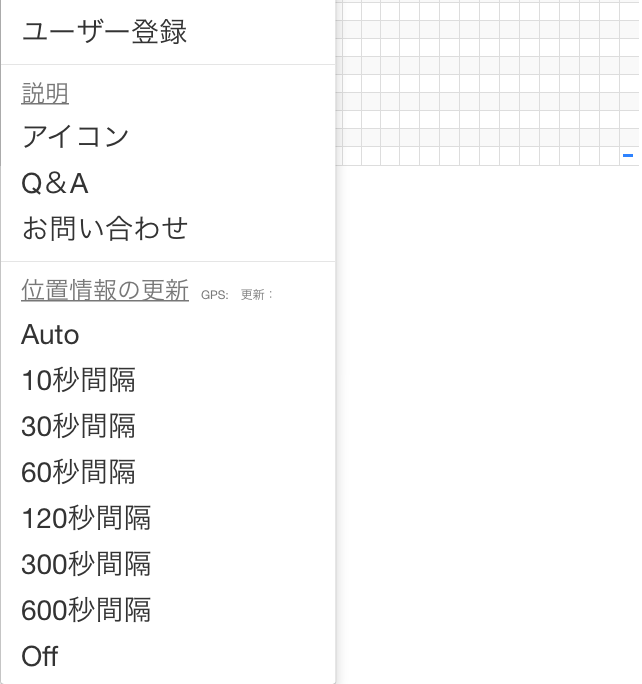
Task: Set update interval to 30秒間隔
Action: coord(78,426)
